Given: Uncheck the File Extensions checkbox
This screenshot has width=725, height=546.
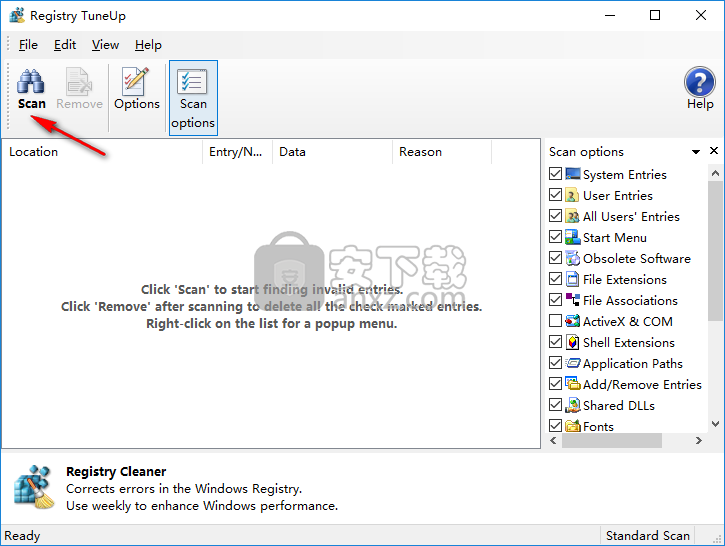Looking at the screenshot, I should [555, 279].
